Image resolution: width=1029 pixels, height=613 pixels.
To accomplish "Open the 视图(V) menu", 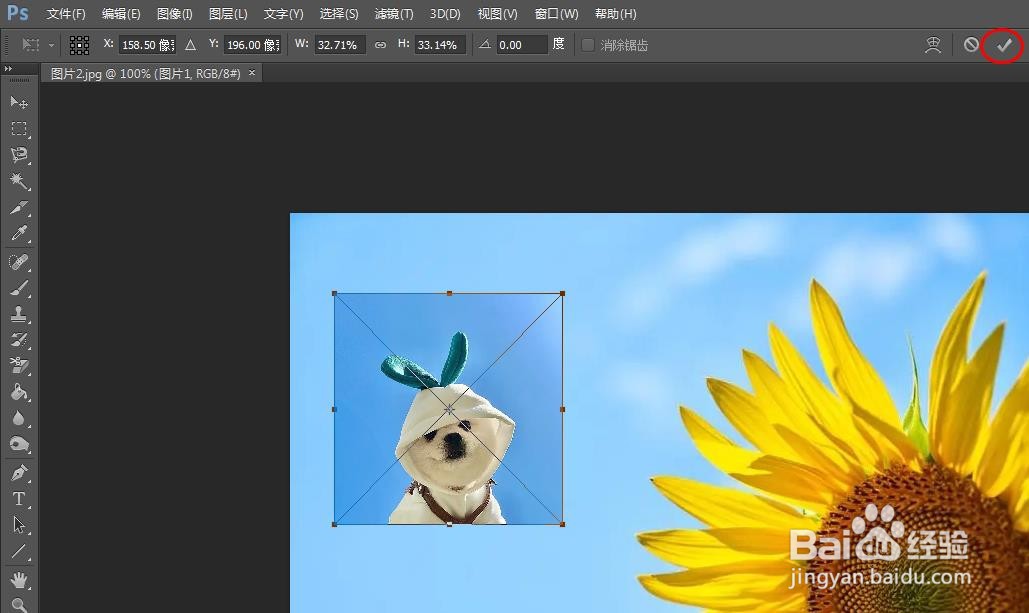I will [x=497, y=14].
